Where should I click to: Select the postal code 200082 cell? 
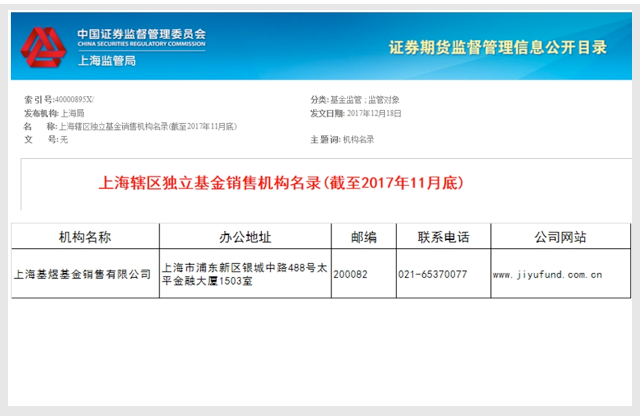click(364, 273)
